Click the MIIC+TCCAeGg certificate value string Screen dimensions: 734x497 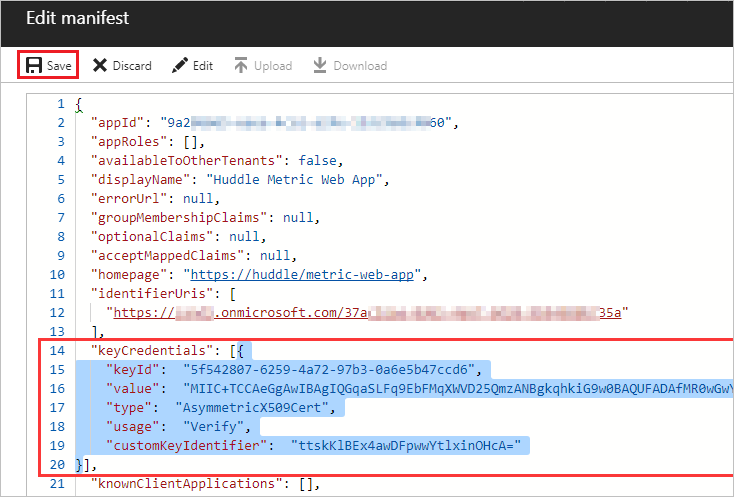click(458, 388)
